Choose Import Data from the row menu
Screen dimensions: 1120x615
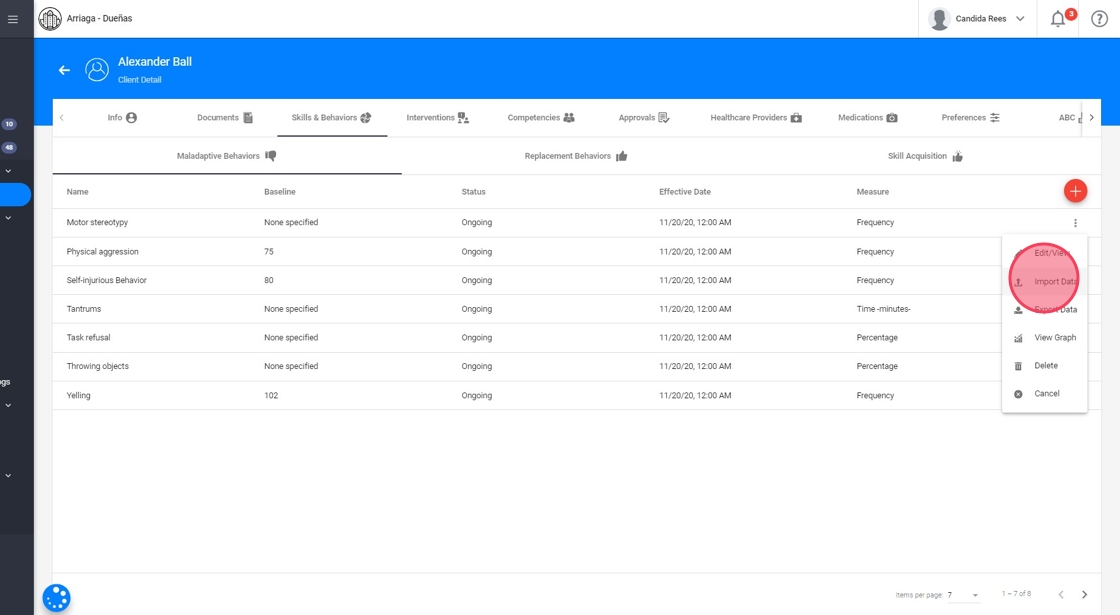(1044, 281)
